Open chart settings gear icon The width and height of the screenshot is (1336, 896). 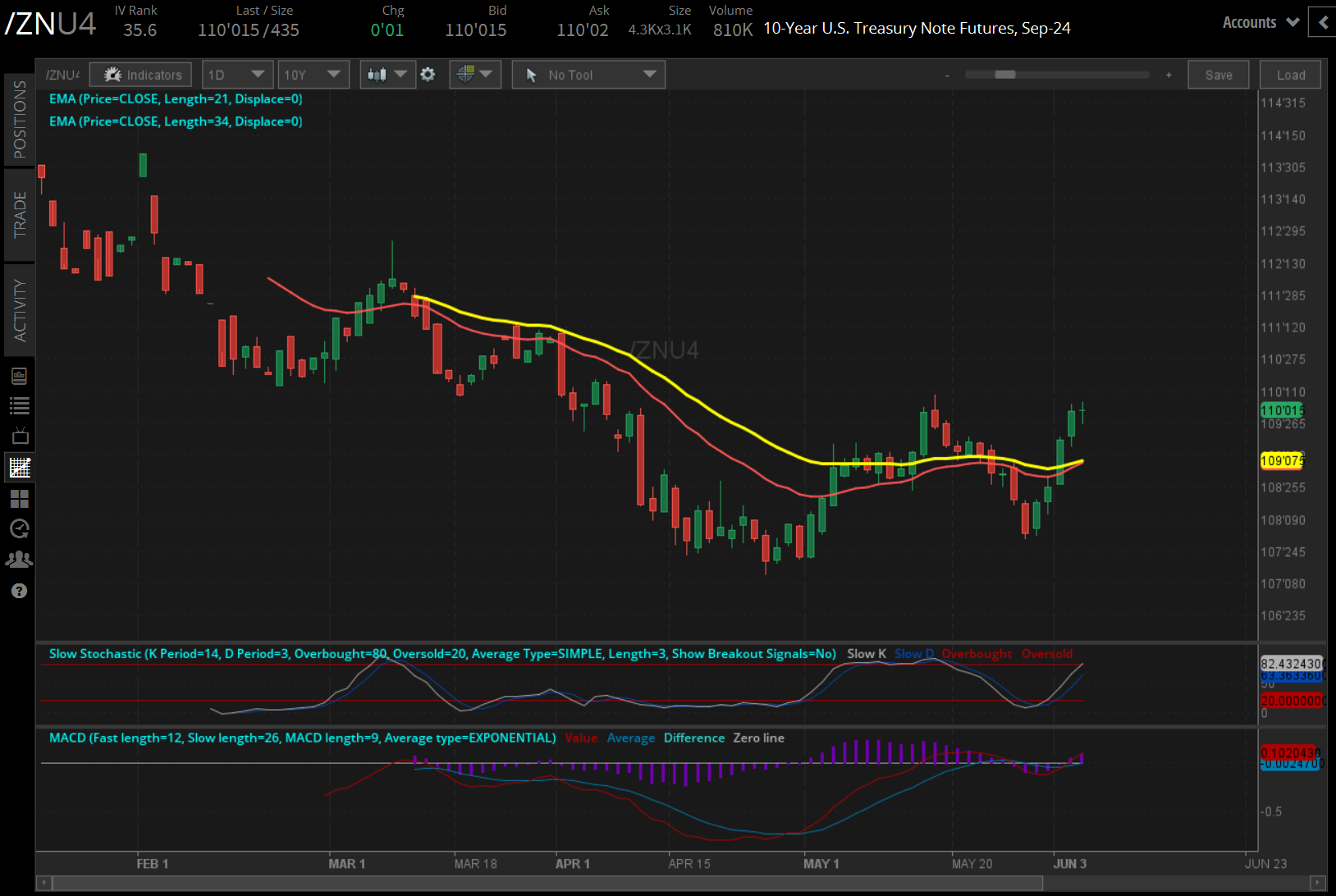pos(428,75)
